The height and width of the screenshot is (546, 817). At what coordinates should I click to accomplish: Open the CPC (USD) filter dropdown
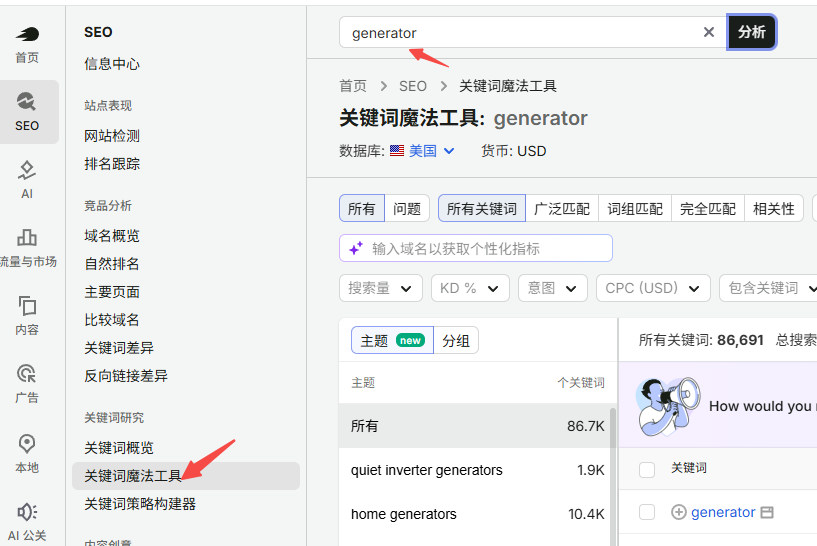[x=653, y=288]
